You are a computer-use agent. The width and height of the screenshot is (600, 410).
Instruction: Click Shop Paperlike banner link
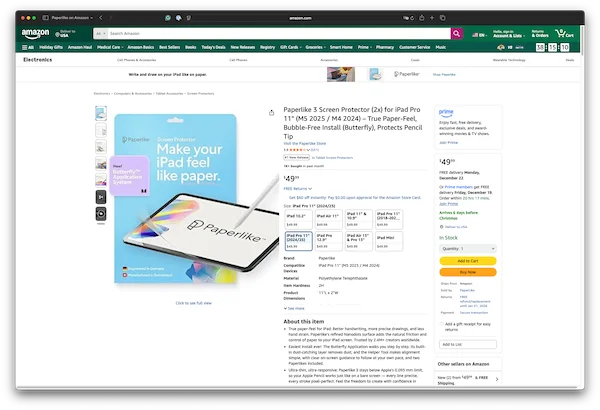click(x=444, y=75)
